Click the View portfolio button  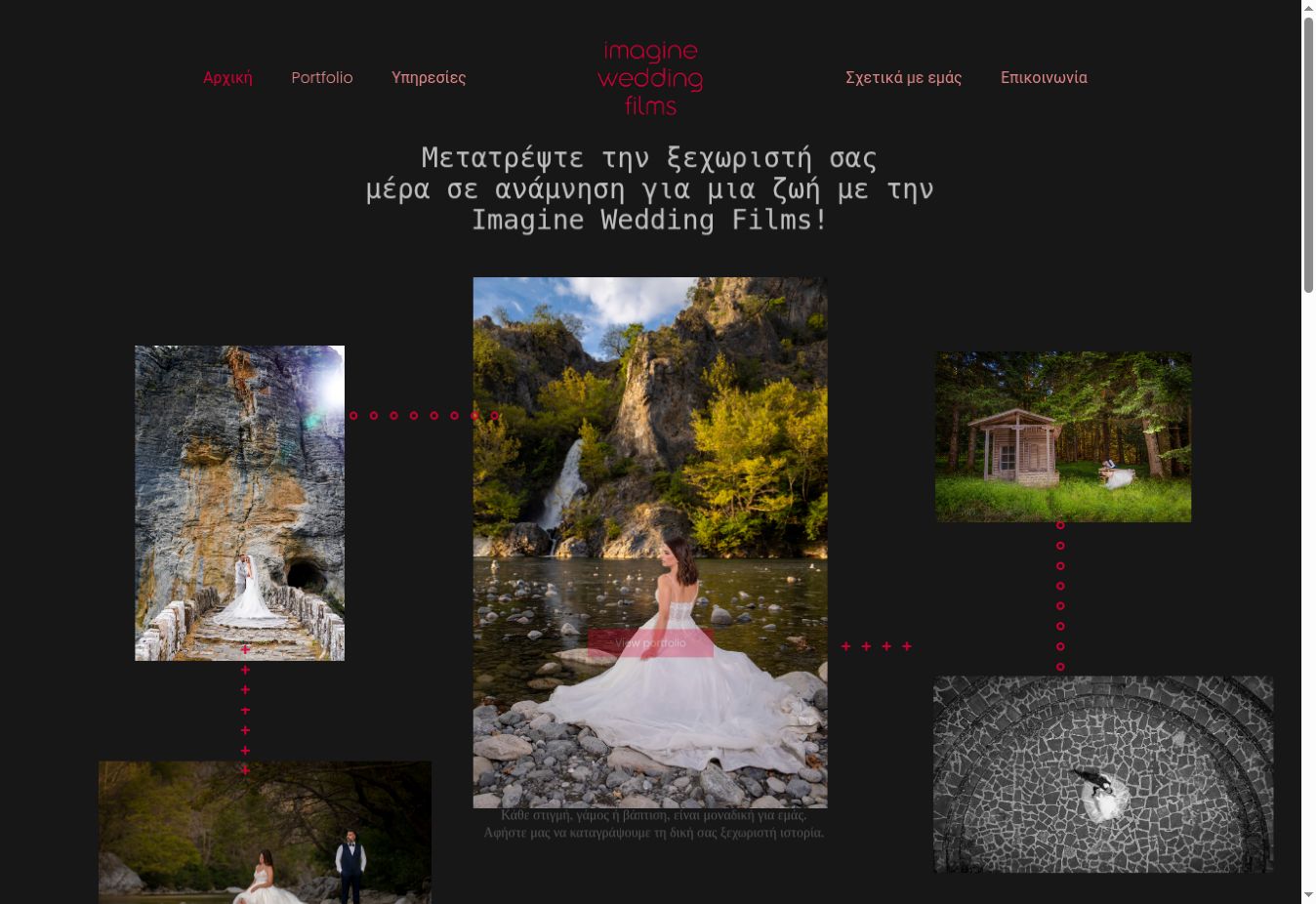(650, 643)
